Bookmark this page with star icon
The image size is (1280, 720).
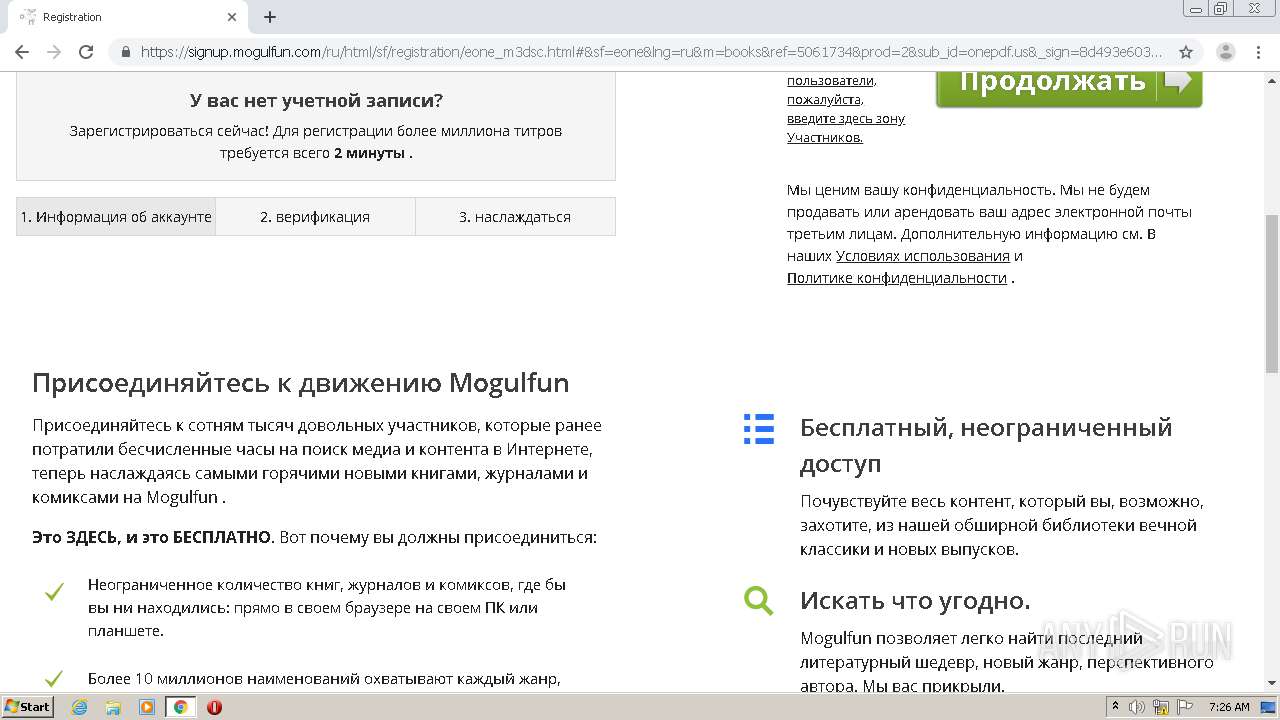click(1186, 52)
